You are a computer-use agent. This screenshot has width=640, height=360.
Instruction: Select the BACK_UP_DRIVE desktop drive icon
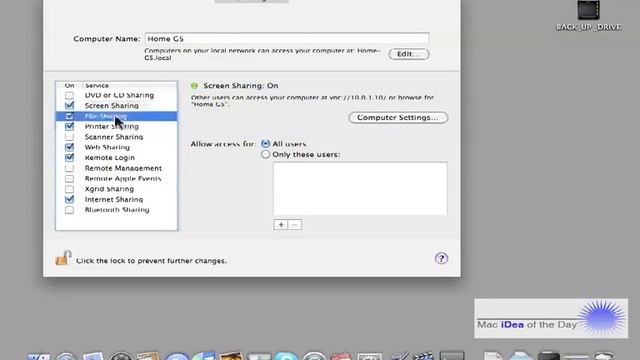[x=588, y=16]
